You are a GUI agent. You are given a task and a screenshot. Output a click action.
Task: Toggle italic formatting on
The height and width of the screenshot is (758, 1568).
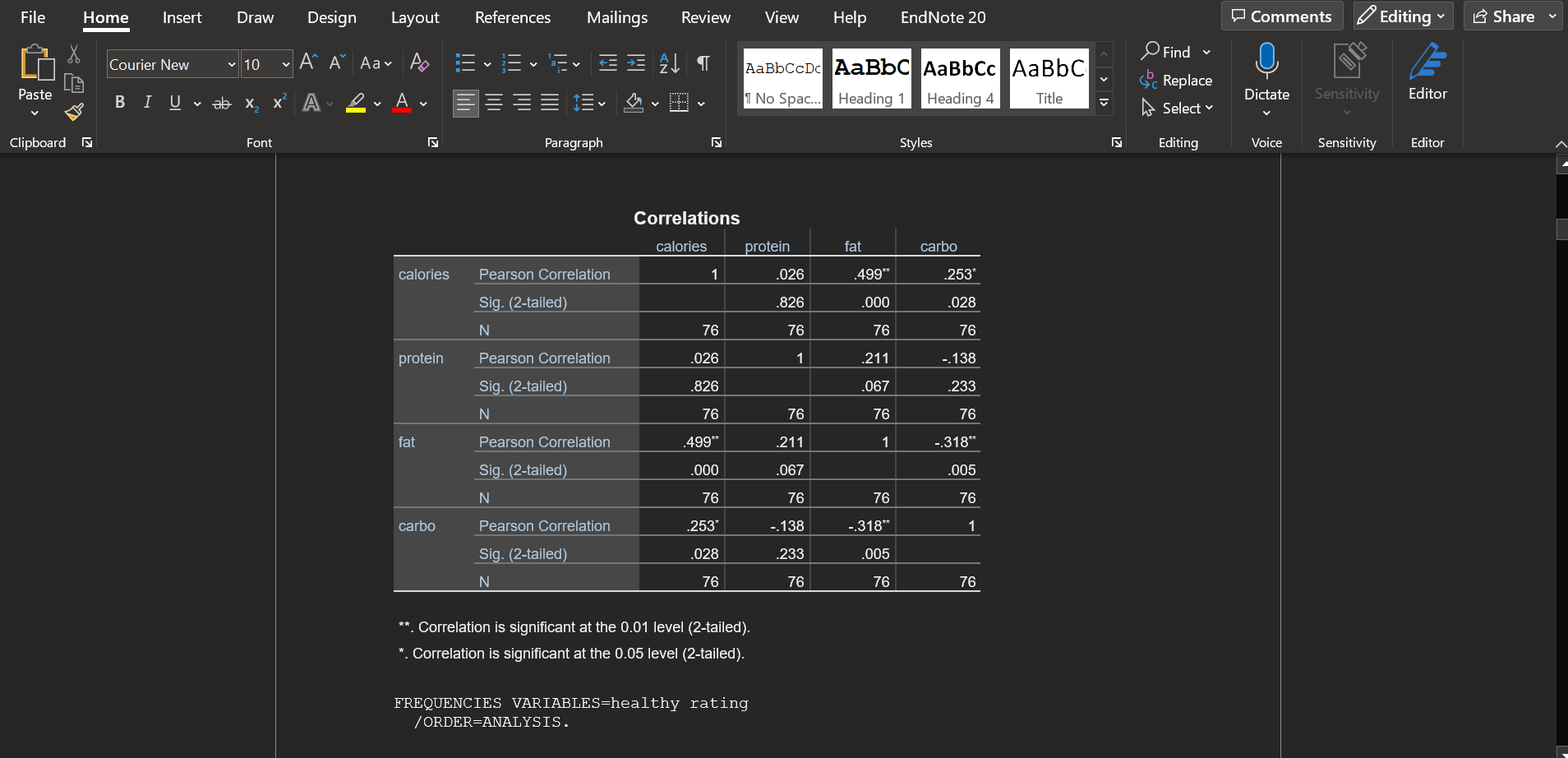pyautogui.click(x=147, y=102)
